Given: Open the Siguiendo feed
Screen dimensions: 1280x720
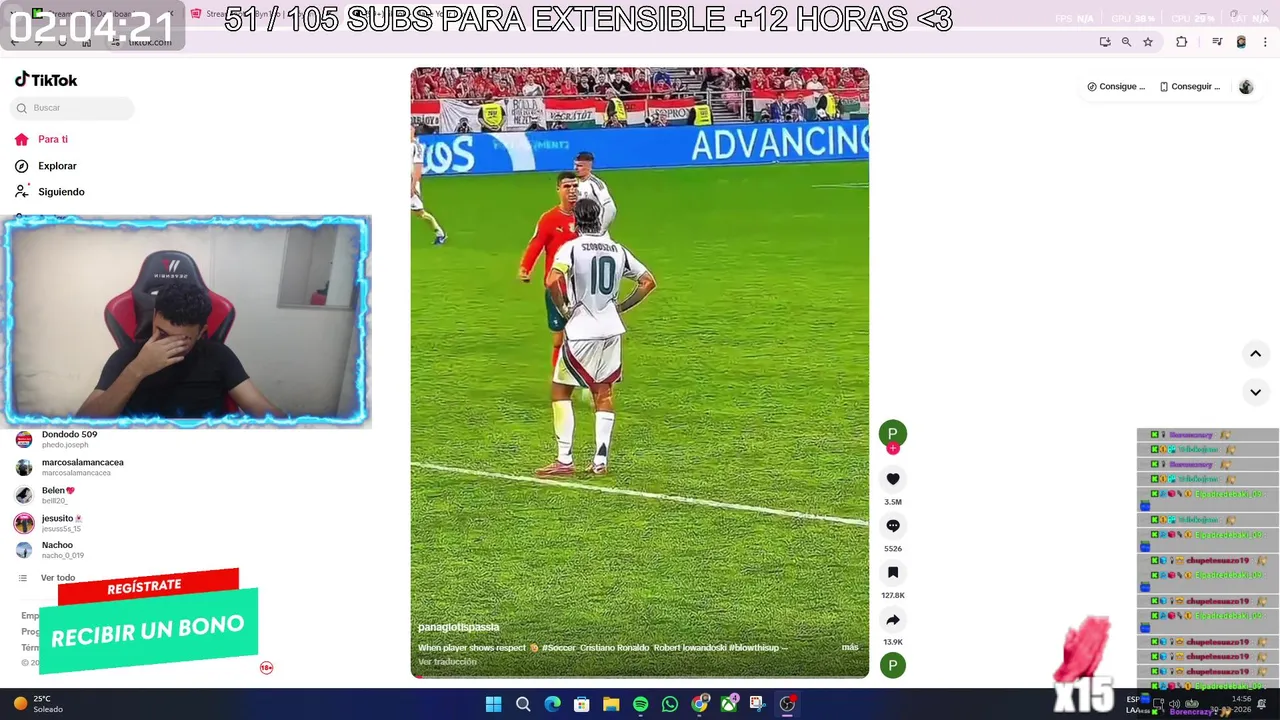Looking at the screenshot, I should click(49, 192).
